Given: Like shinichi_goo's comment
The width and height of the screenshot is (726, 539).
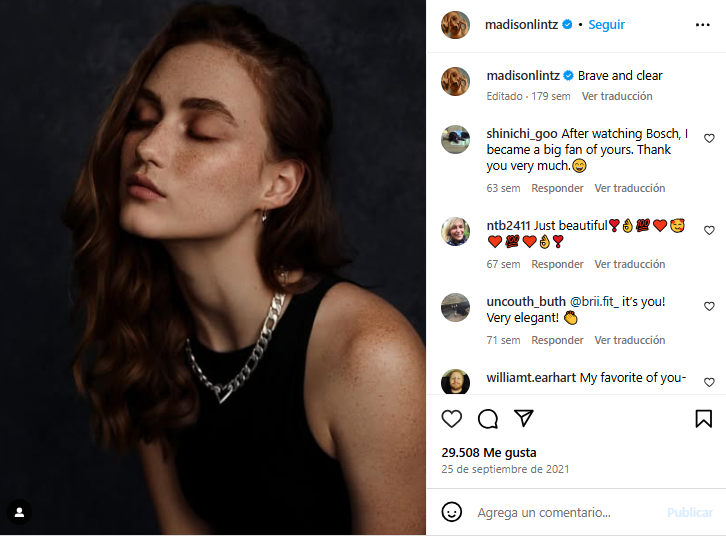Looking at the screenshot, I should pyautogui.click(x=709, y=138).
